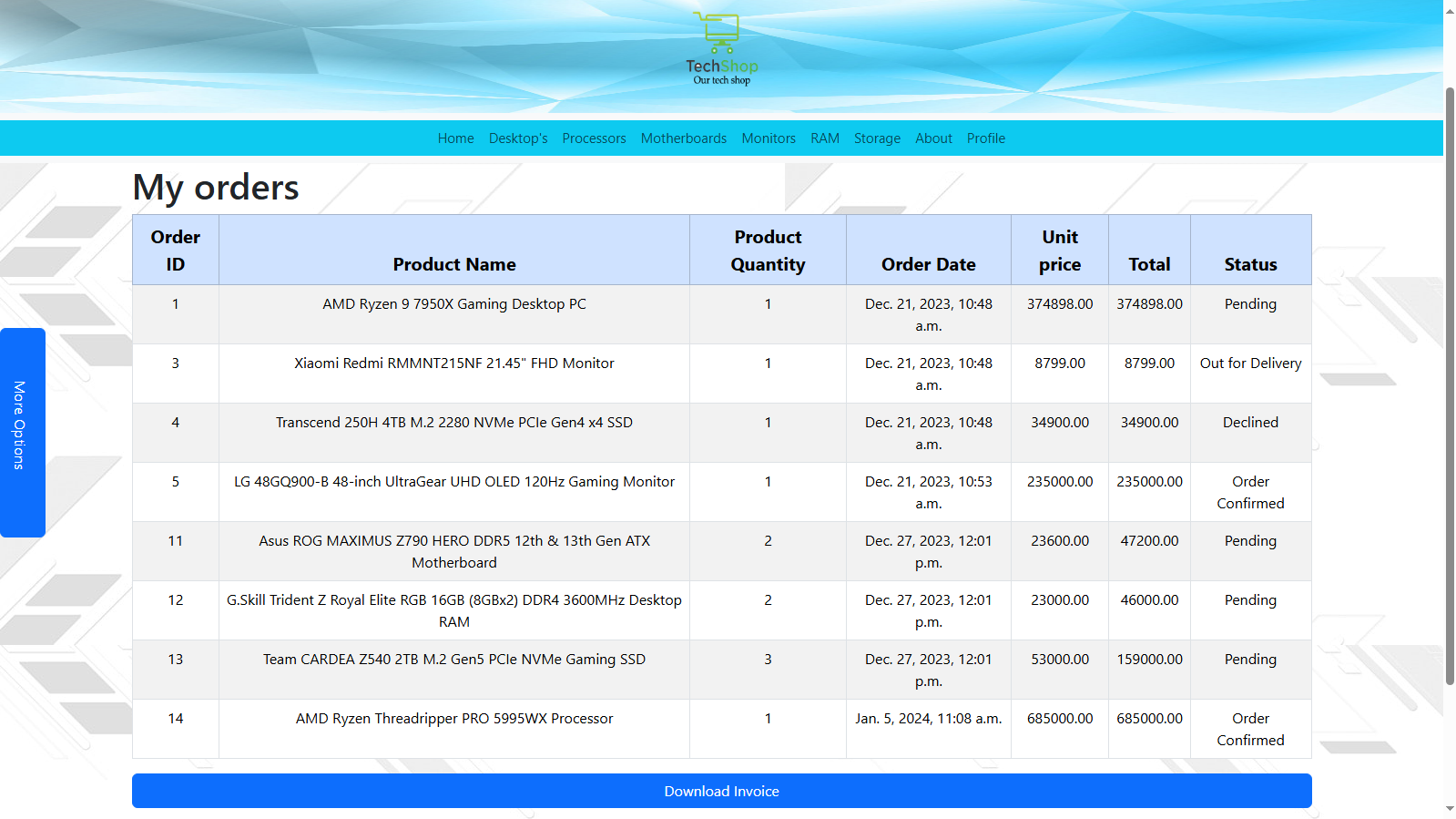Click order ID 11 cell

176,551
